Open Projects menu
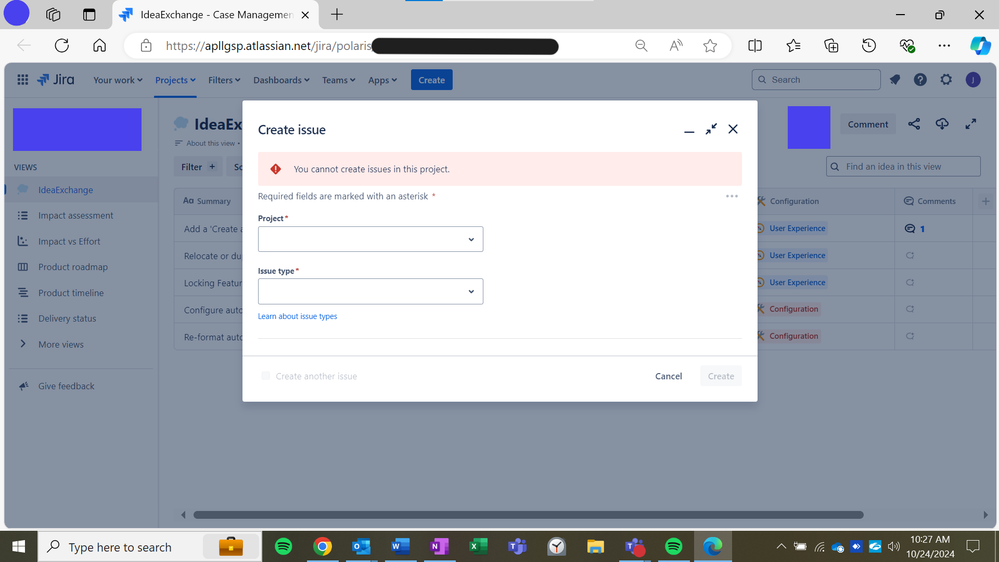 click(x=175, y=80)
